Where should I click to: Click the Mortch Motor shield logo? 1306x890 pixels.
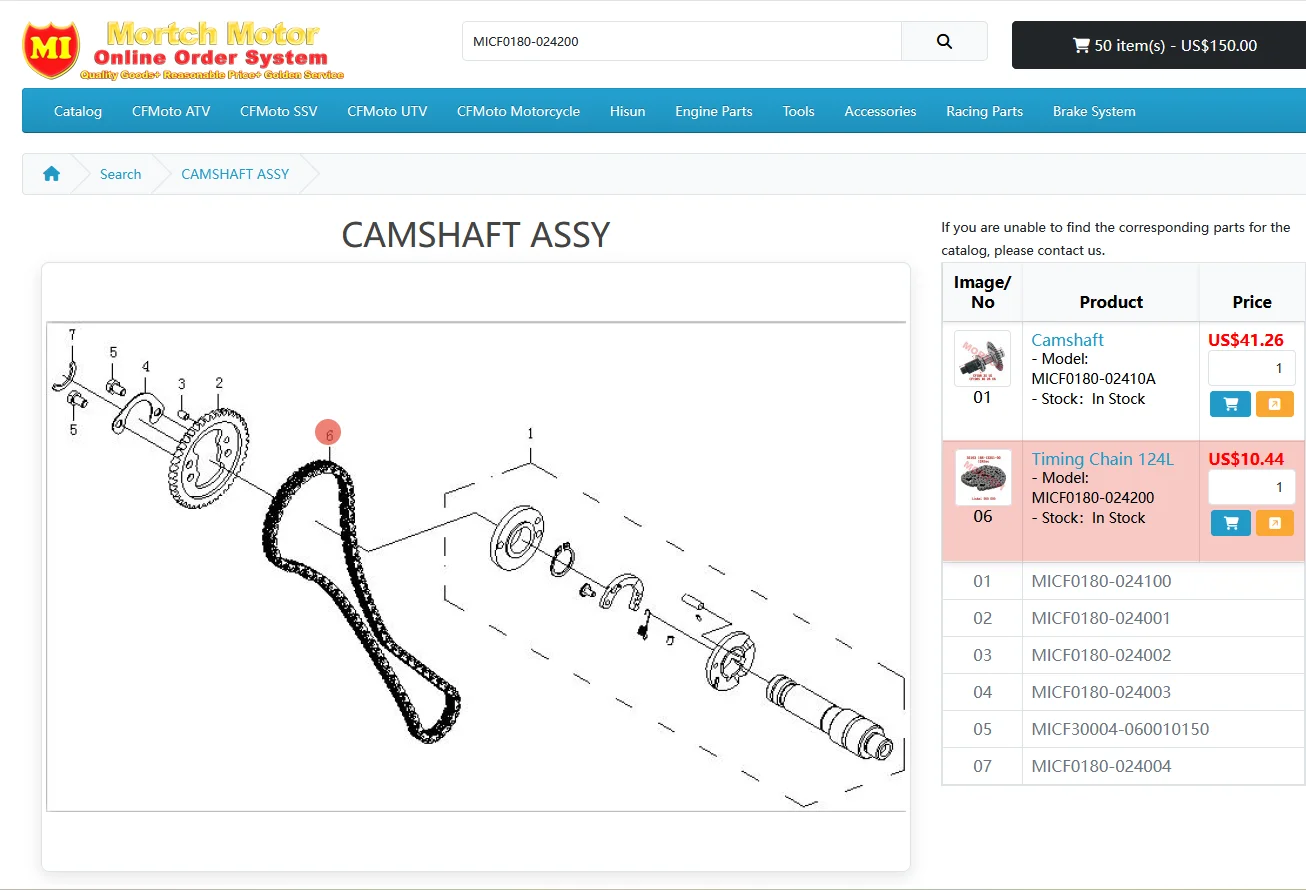click(51, 49)
